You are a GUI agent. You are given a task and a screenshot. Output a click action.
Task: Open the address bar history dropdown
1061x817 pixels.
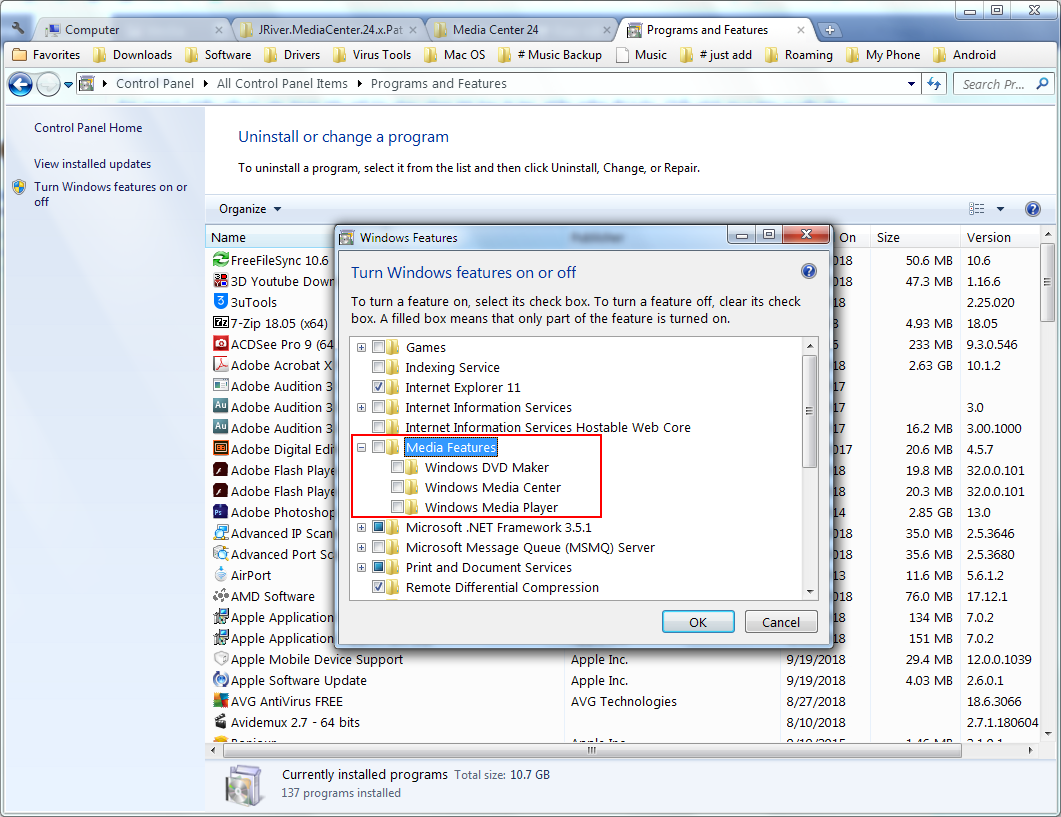[x=911, y=84]
